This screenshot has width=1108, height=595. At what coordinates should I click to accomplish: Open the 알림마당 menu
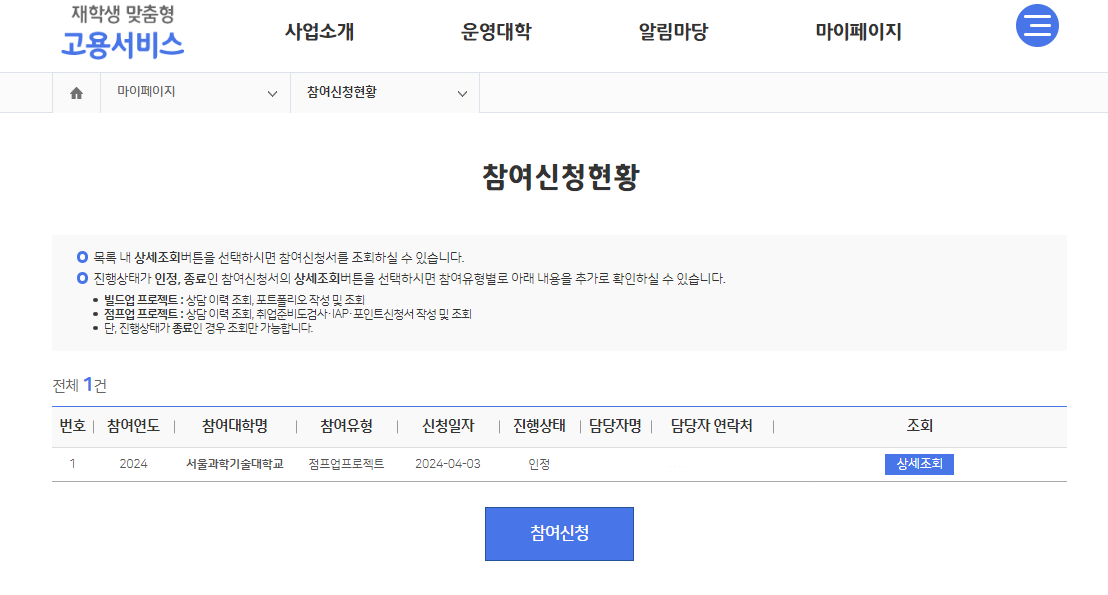click(673, 32)
